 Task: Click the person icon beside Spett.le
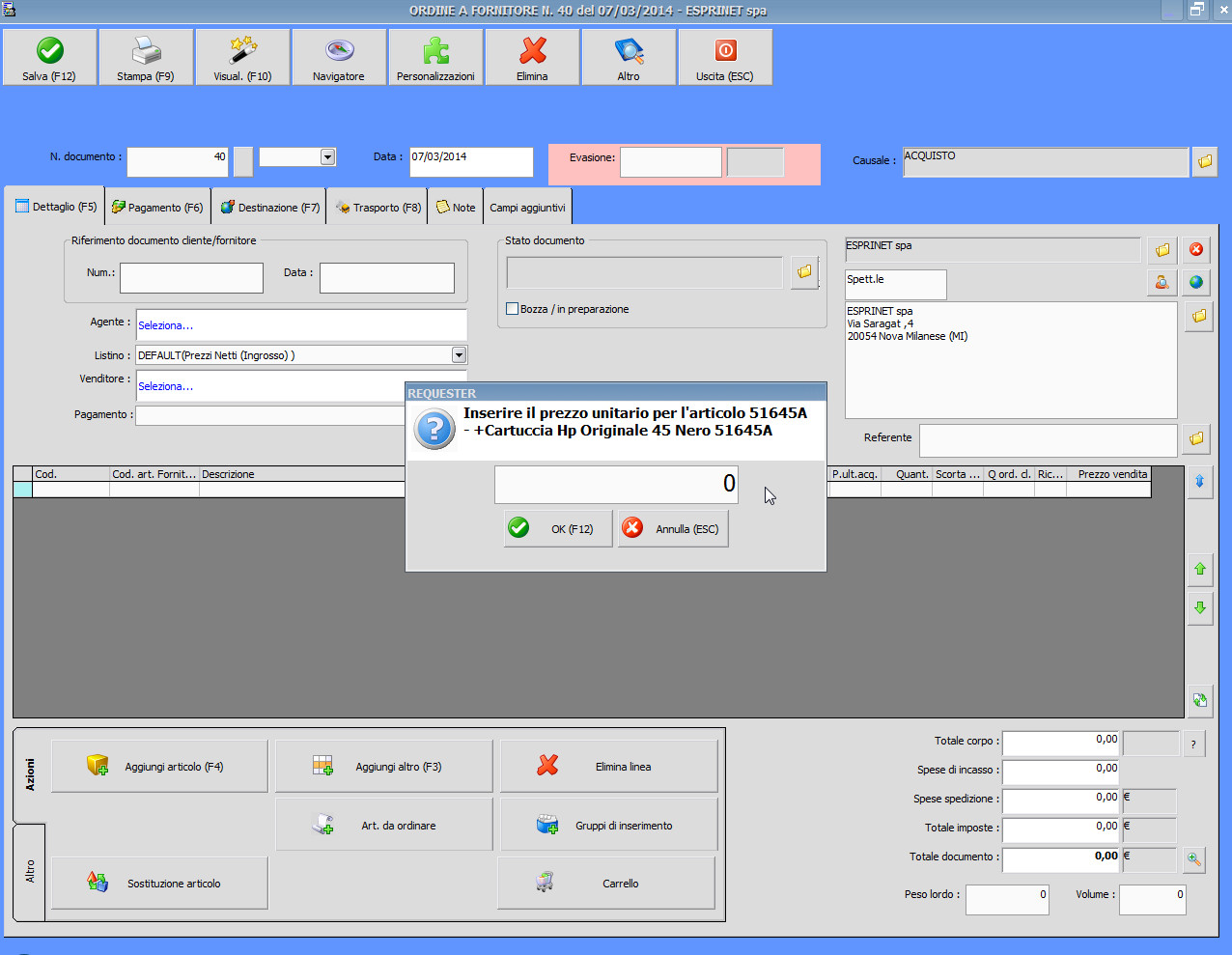(x=1162, y=283)
